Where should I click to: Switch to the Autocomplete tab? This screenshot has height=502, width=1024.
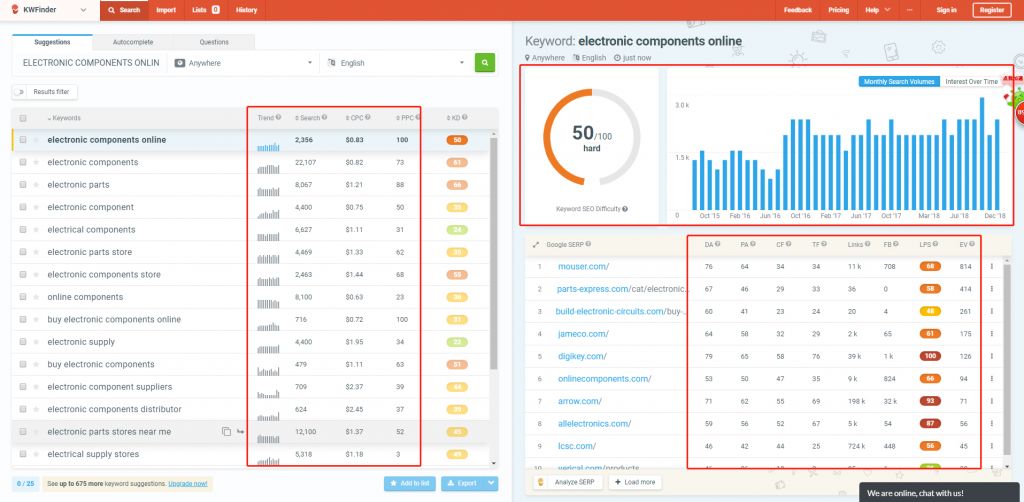click(x=133, y=43)
